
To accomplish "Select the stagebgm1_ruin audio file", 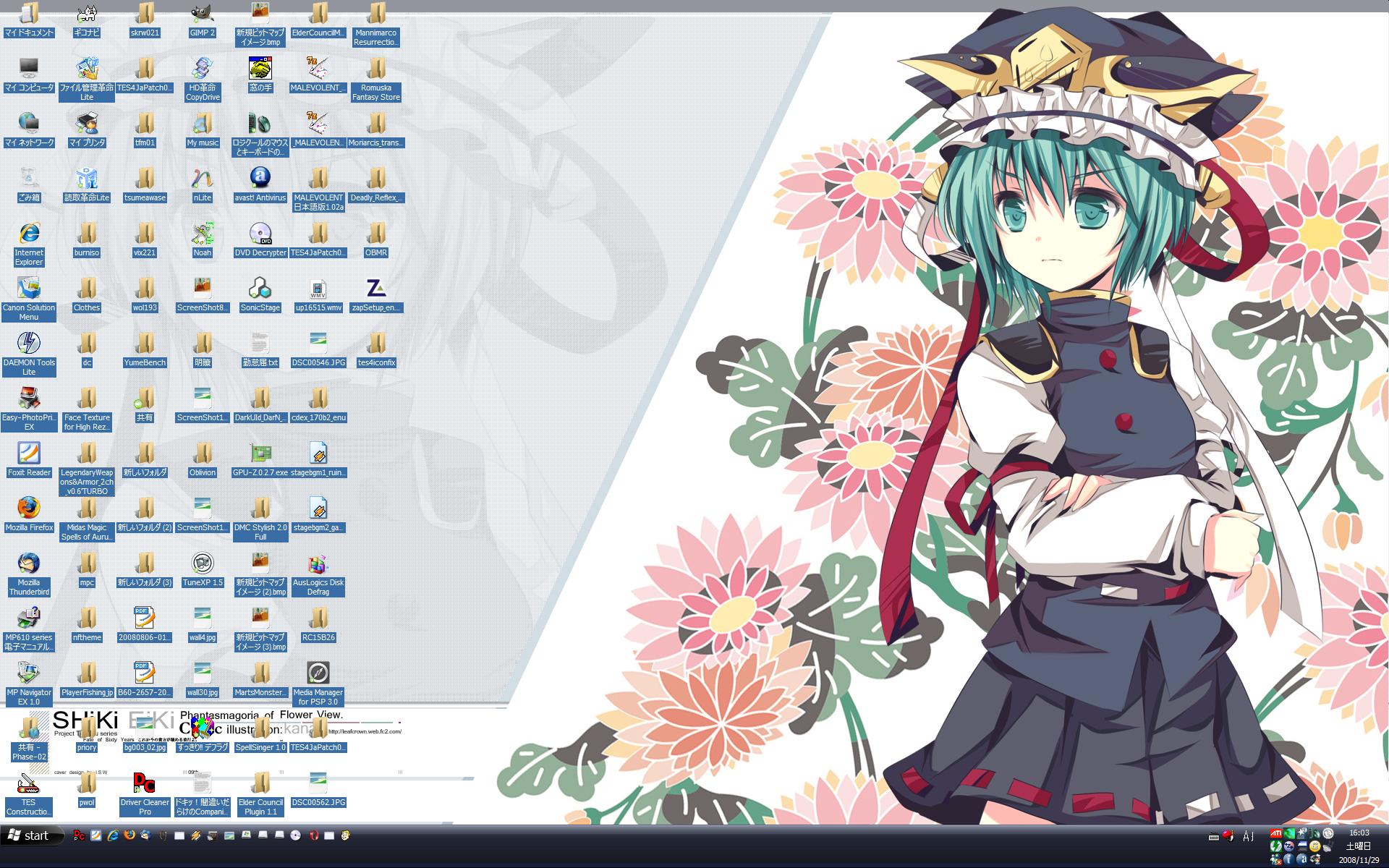I will pos(318,459).
